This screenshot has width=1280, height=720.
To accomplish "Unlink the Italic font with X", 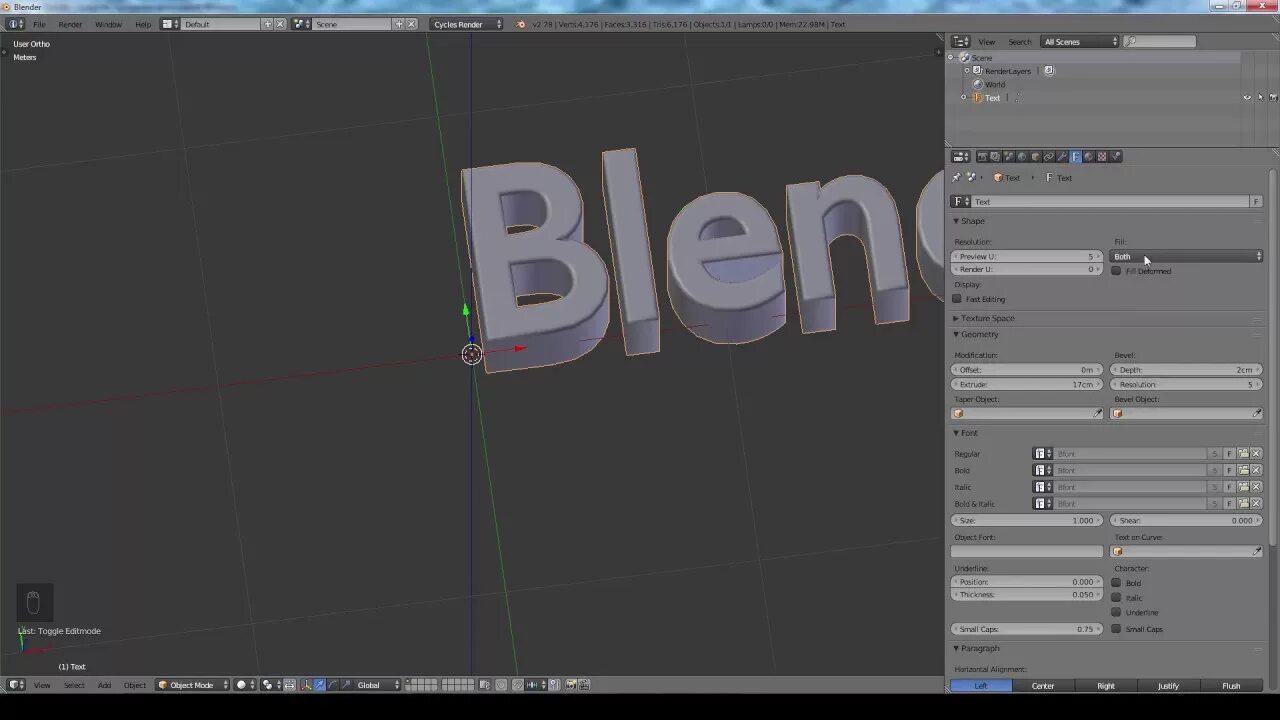I will coord(1256,487).
